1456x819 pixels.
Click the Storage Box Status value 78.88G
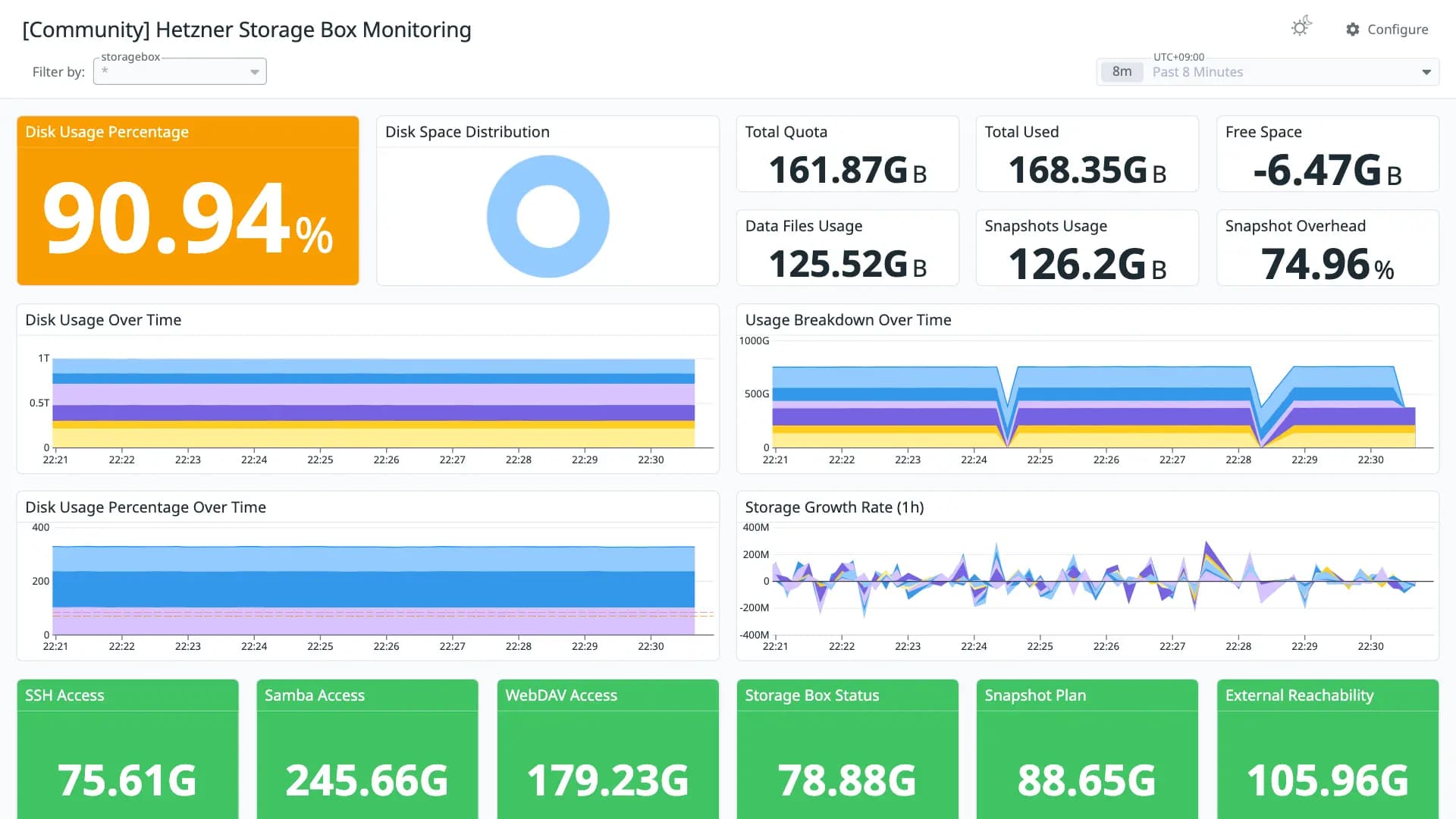tap(847, 780)
